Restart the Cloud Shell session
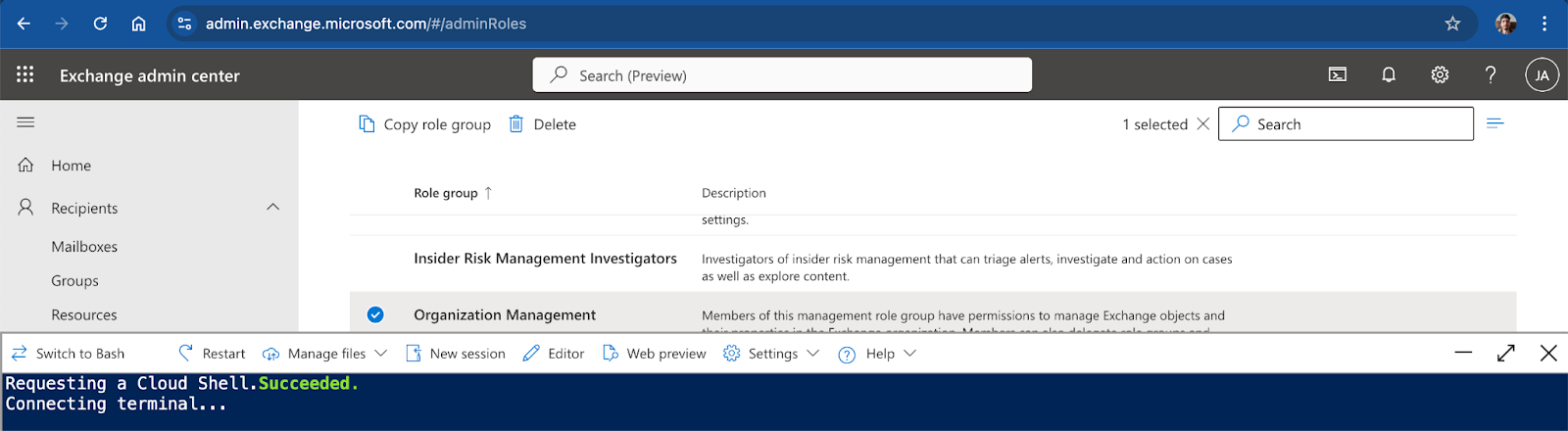Image resolution: width=1568 pixels, height=431 pixels. (x=212, y=354)
